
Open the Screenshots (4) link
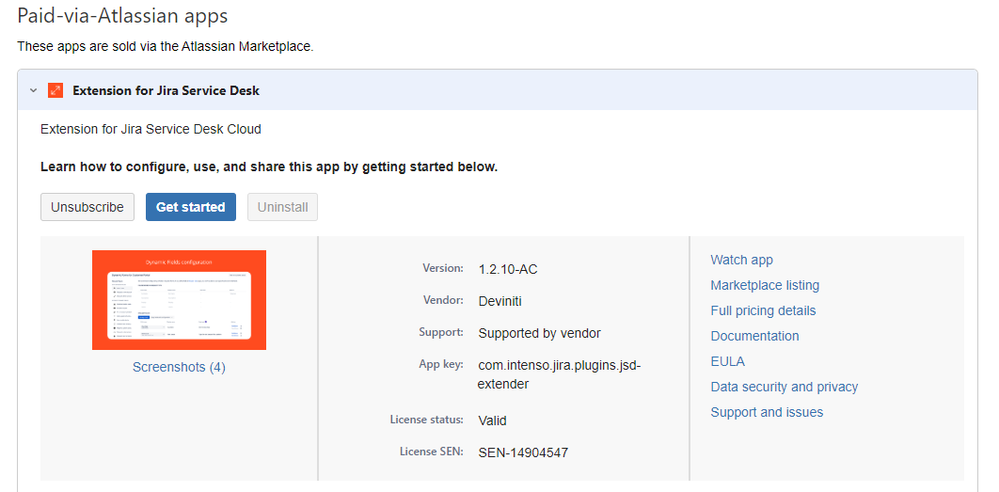coord(179,368)
